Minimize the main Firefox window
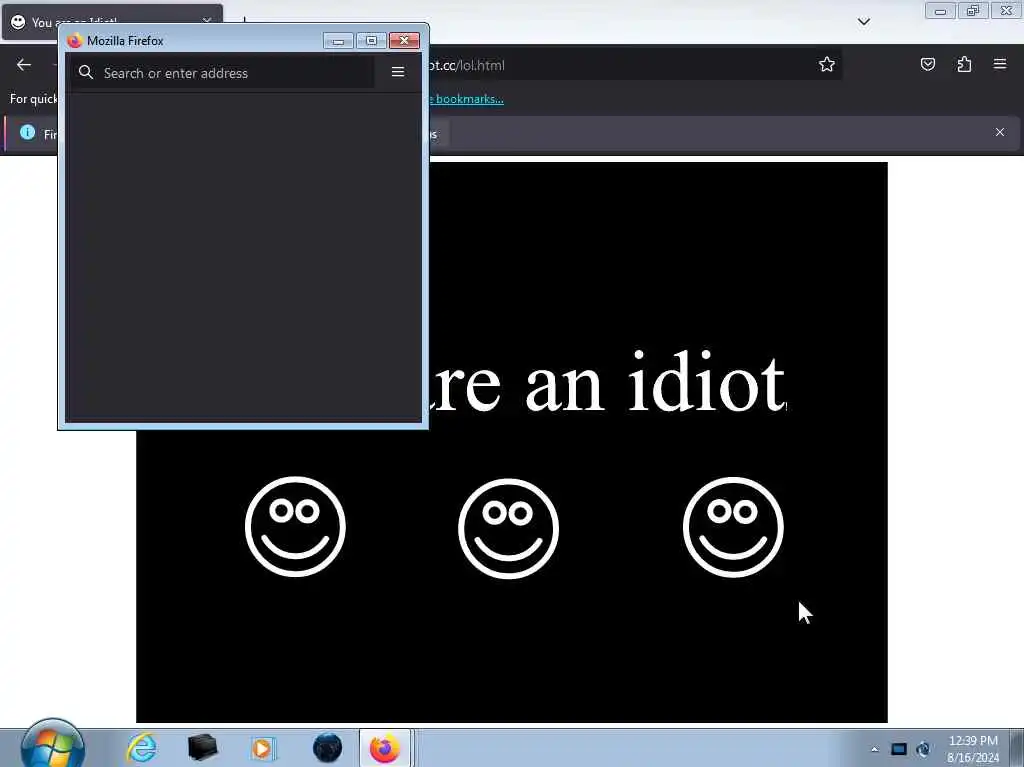1024x767 pixels. [x=940, y=11]
